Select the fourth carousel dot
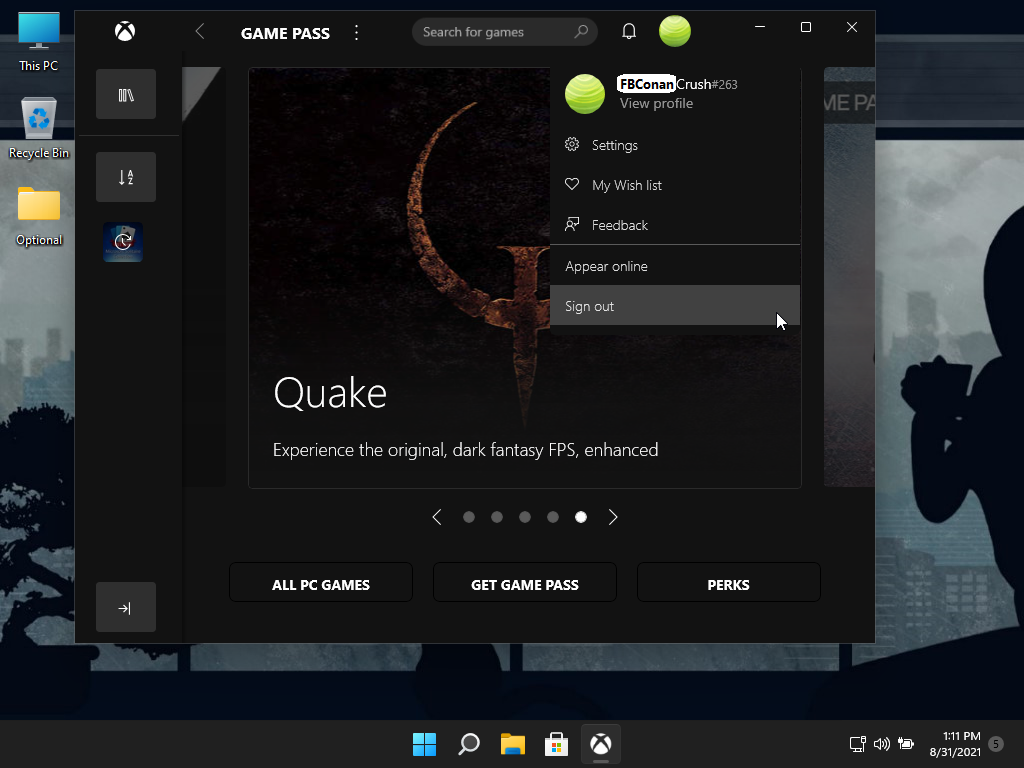Image resolution: width=1024 pixels, height=768 pixels. coord(553,517)
